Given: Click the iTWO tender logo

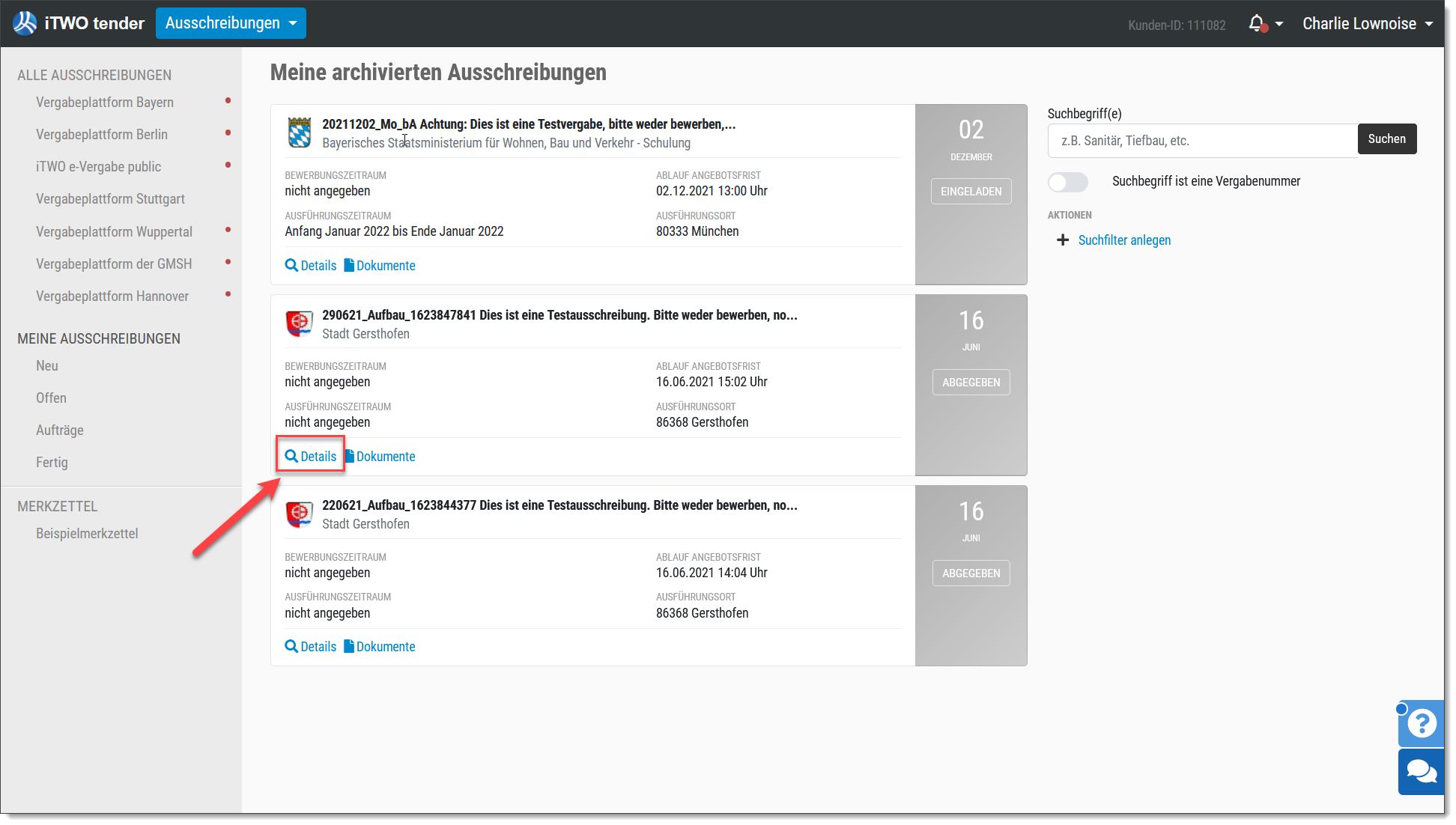Looking at the screenshot, I should (78, 23).
